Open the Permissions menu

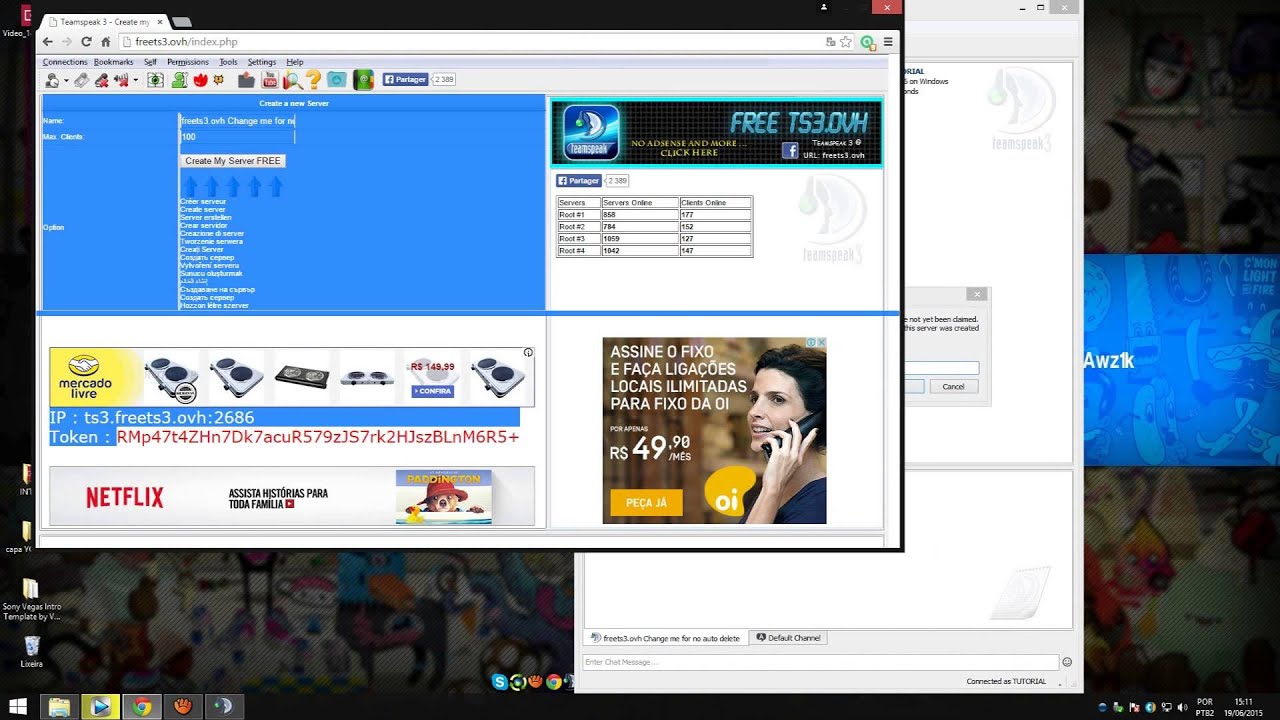click(x=188, y=62)
